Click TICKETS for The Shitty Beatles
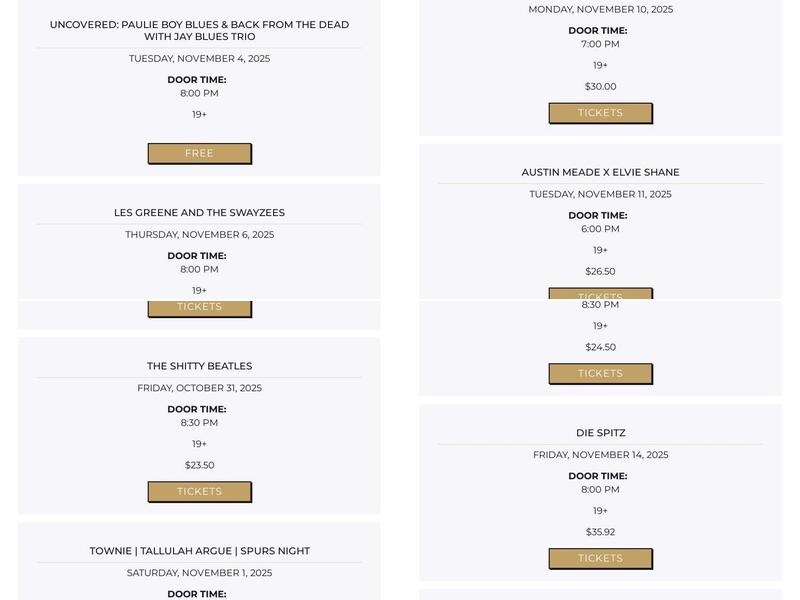The image size is (800, 600). (x=199, y=491)
